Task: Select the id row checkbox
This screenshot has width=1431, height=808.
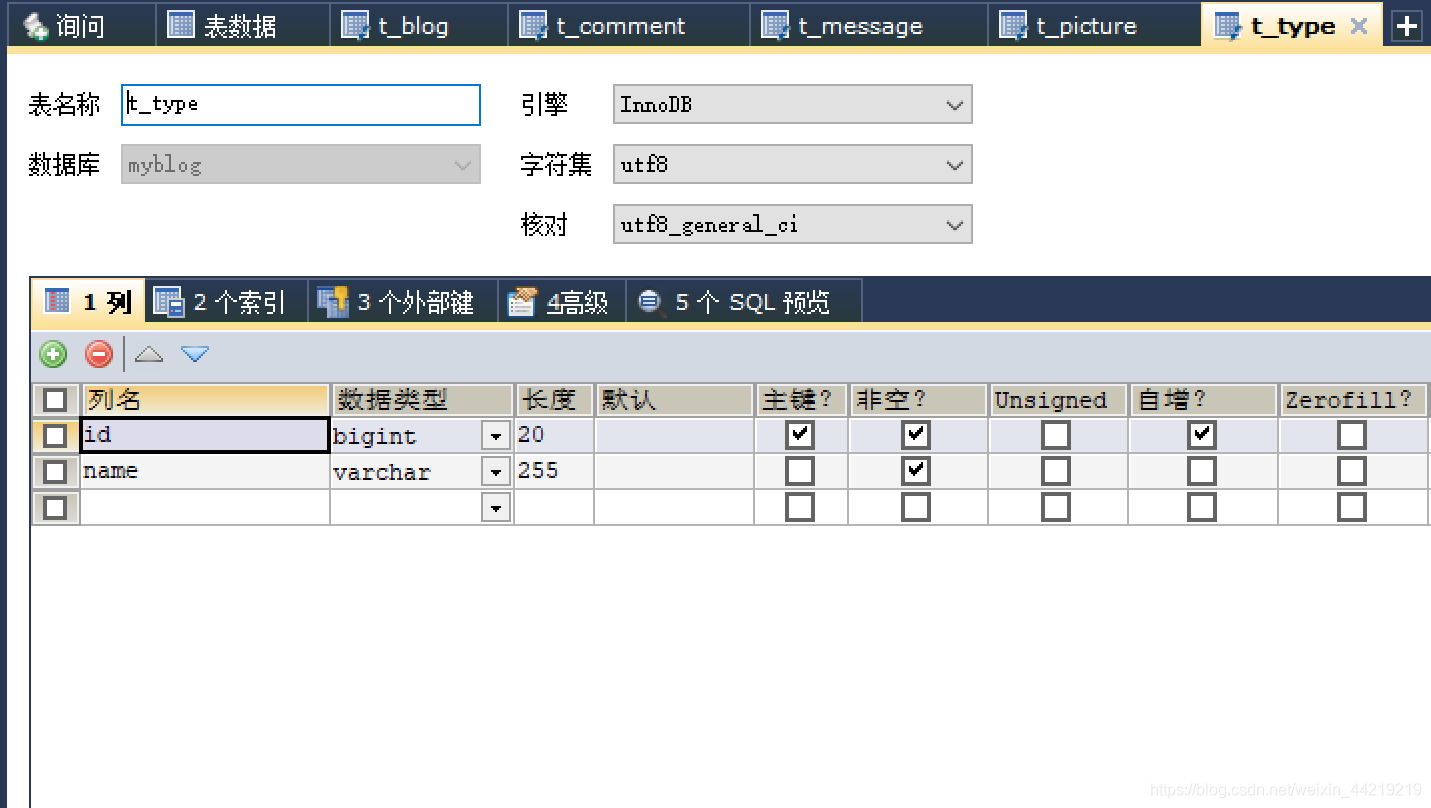Action: (55, 436)
